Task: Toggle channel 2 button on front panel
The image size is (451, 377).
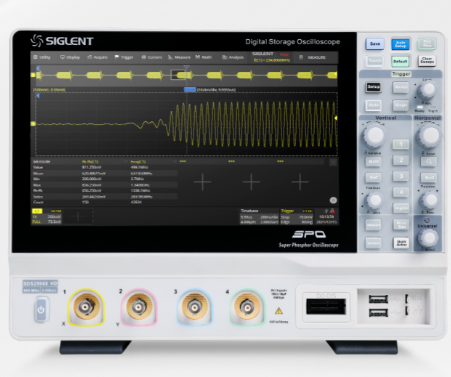Action: 401,160
